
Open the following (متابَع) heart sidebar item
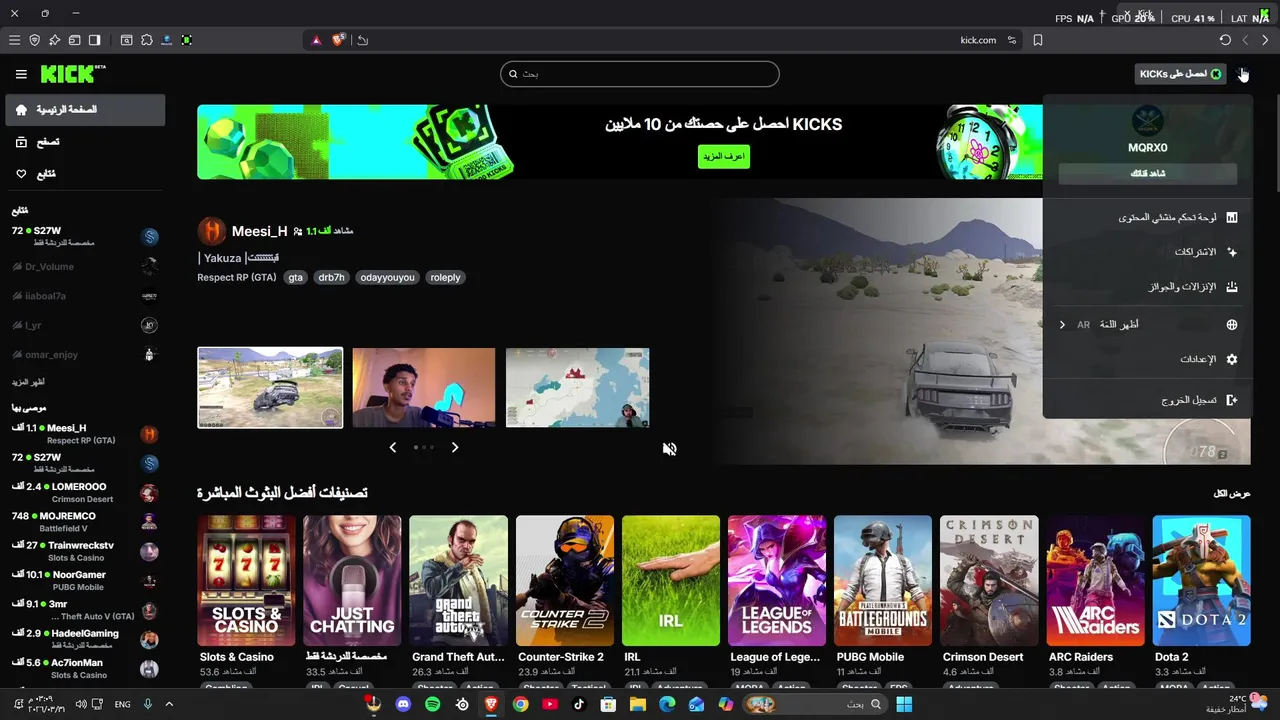click(x=85, y=174)
